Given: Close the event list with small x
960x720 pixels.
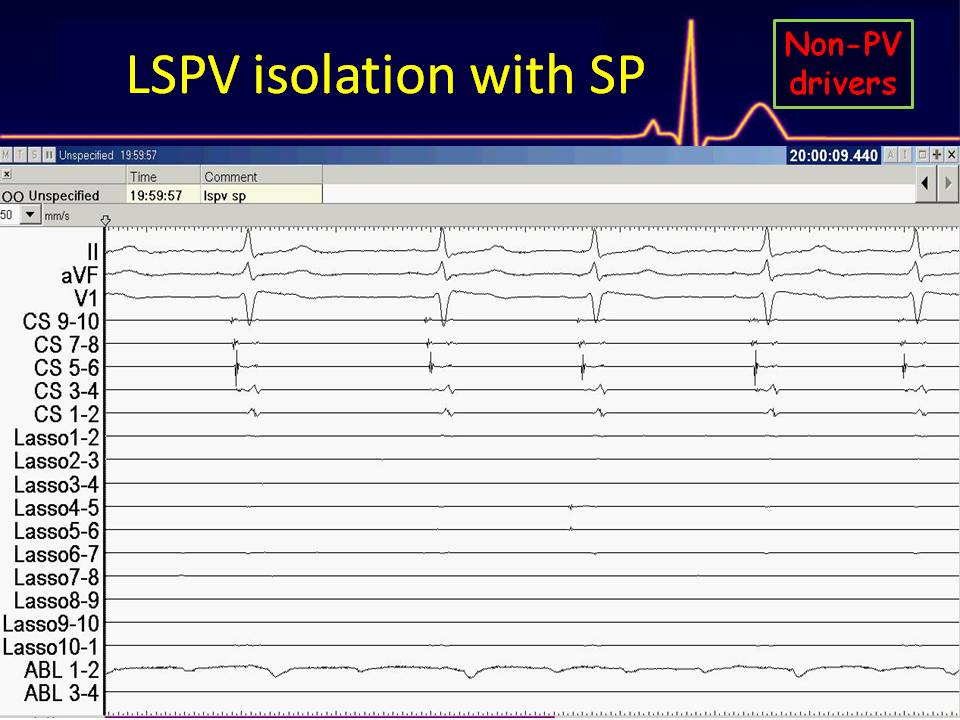Looking at the screenshot, I should click(6, 174).
